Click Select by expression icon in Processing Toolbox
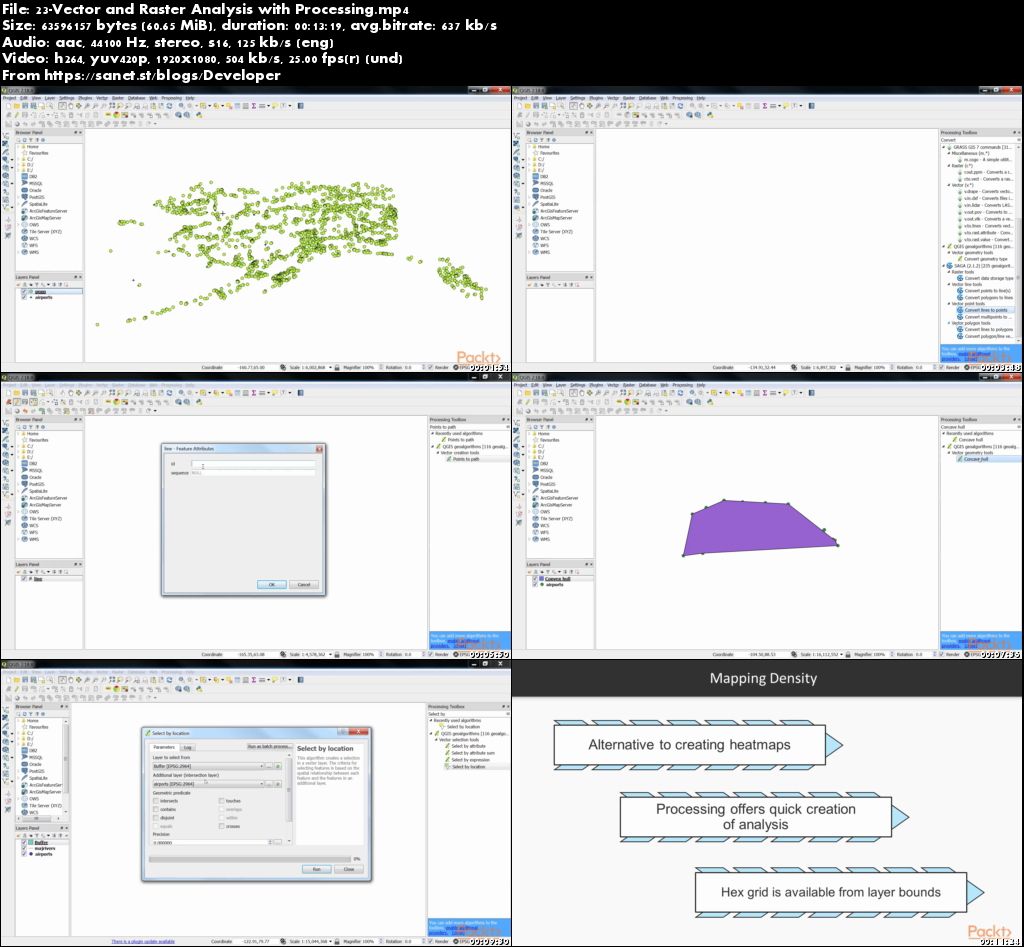Screen dimensions: 1024x947 pos(447,760)
